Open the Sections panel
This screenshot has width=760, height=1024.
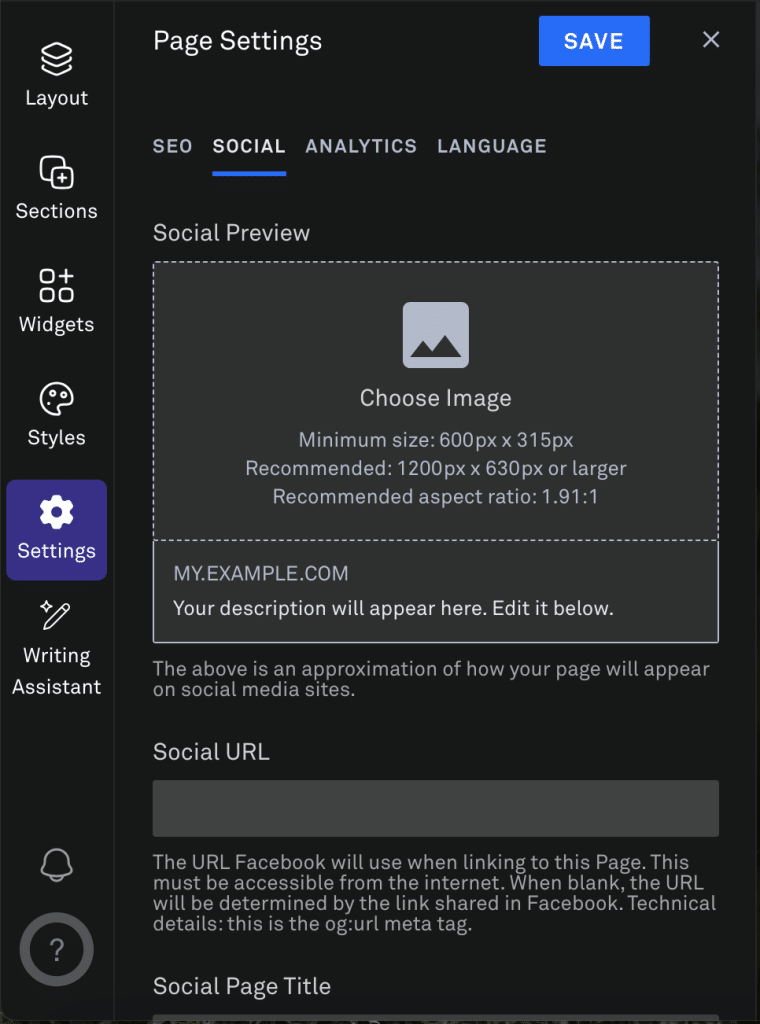pos(56,185)
